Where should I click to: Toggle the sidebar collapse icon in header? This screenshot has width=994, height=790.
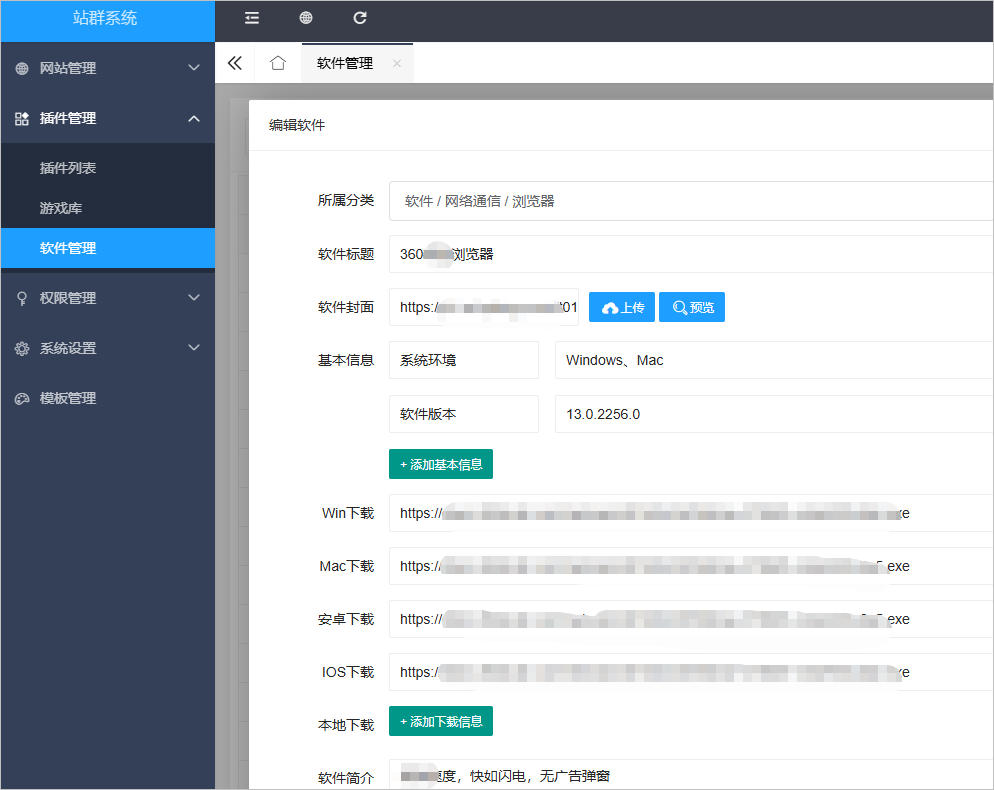coord(252,18)
